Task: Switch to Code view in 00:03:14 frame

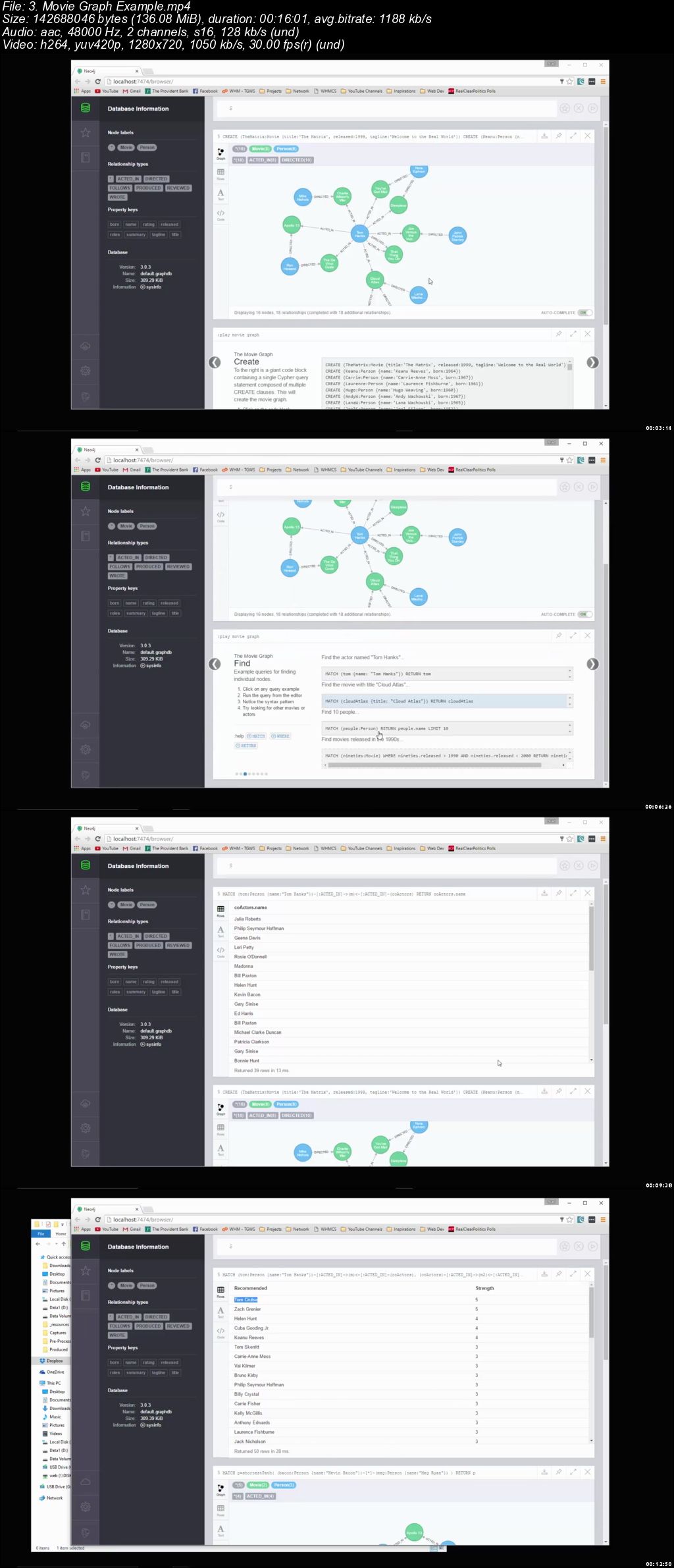Action: 220,215
